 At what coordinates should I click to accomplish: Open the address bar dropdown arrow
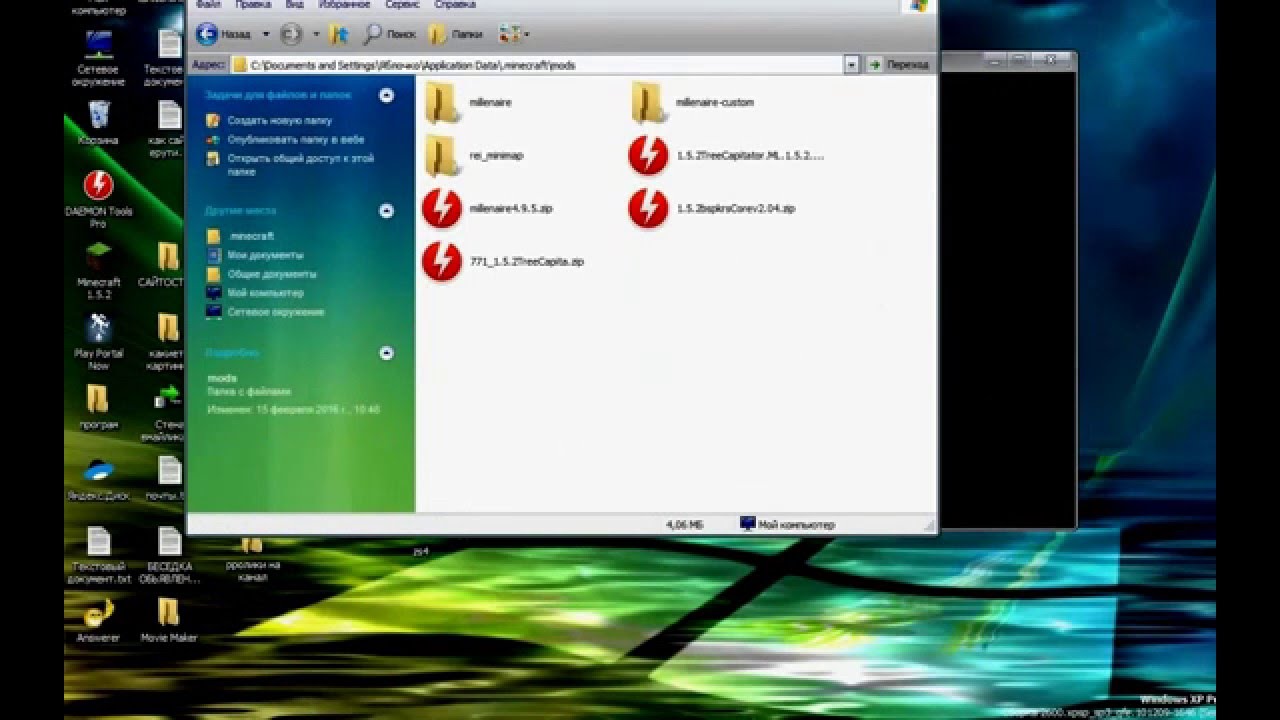[851, 65]
